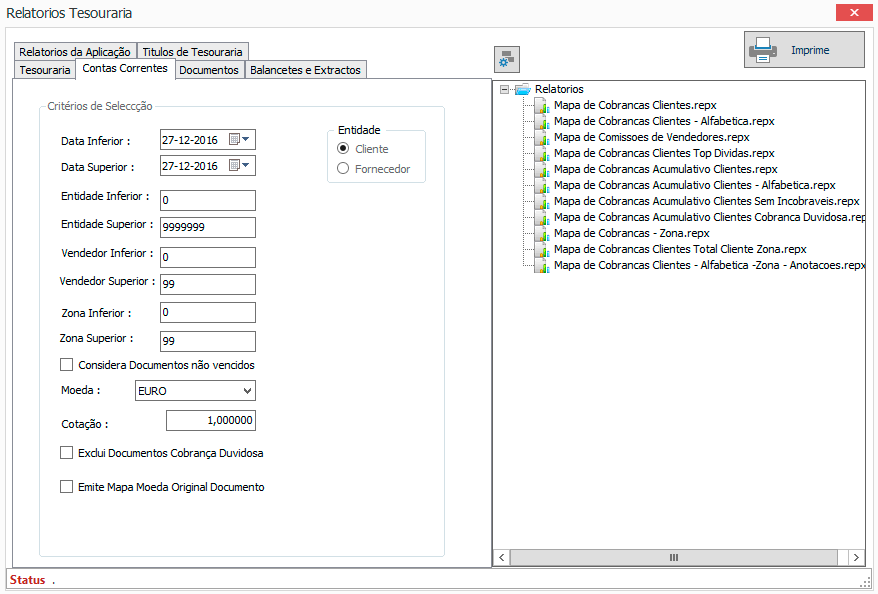The height and width of the screenshot is (594, 878).
Task: Select Mapa de Comissoes de Vendedores.repx
Action: pyautogui.click(x=651, y=137)
